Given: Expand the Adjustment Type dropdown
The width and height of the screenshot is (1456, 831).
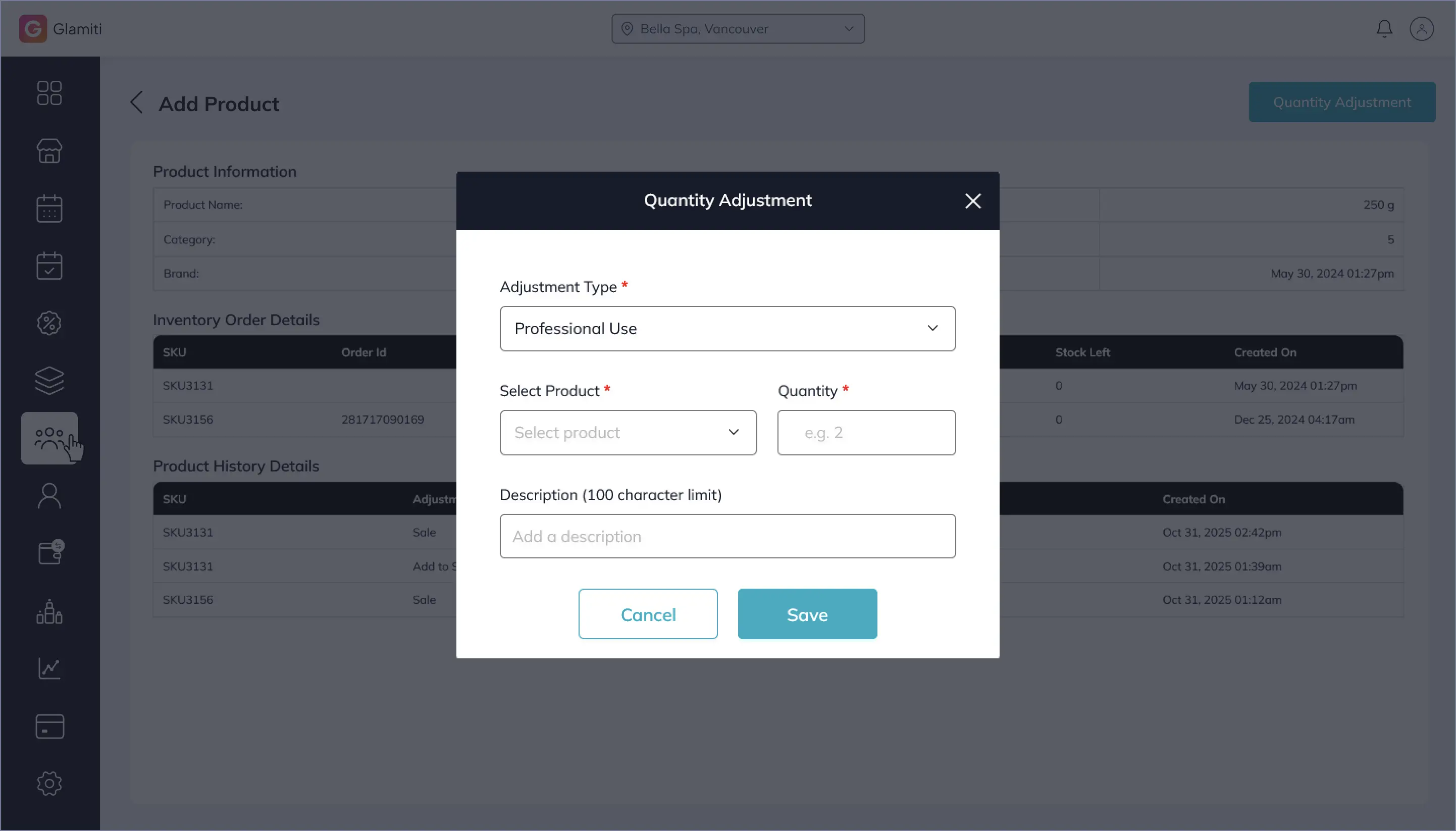Looking at the screenshot, I should point(727,329).
